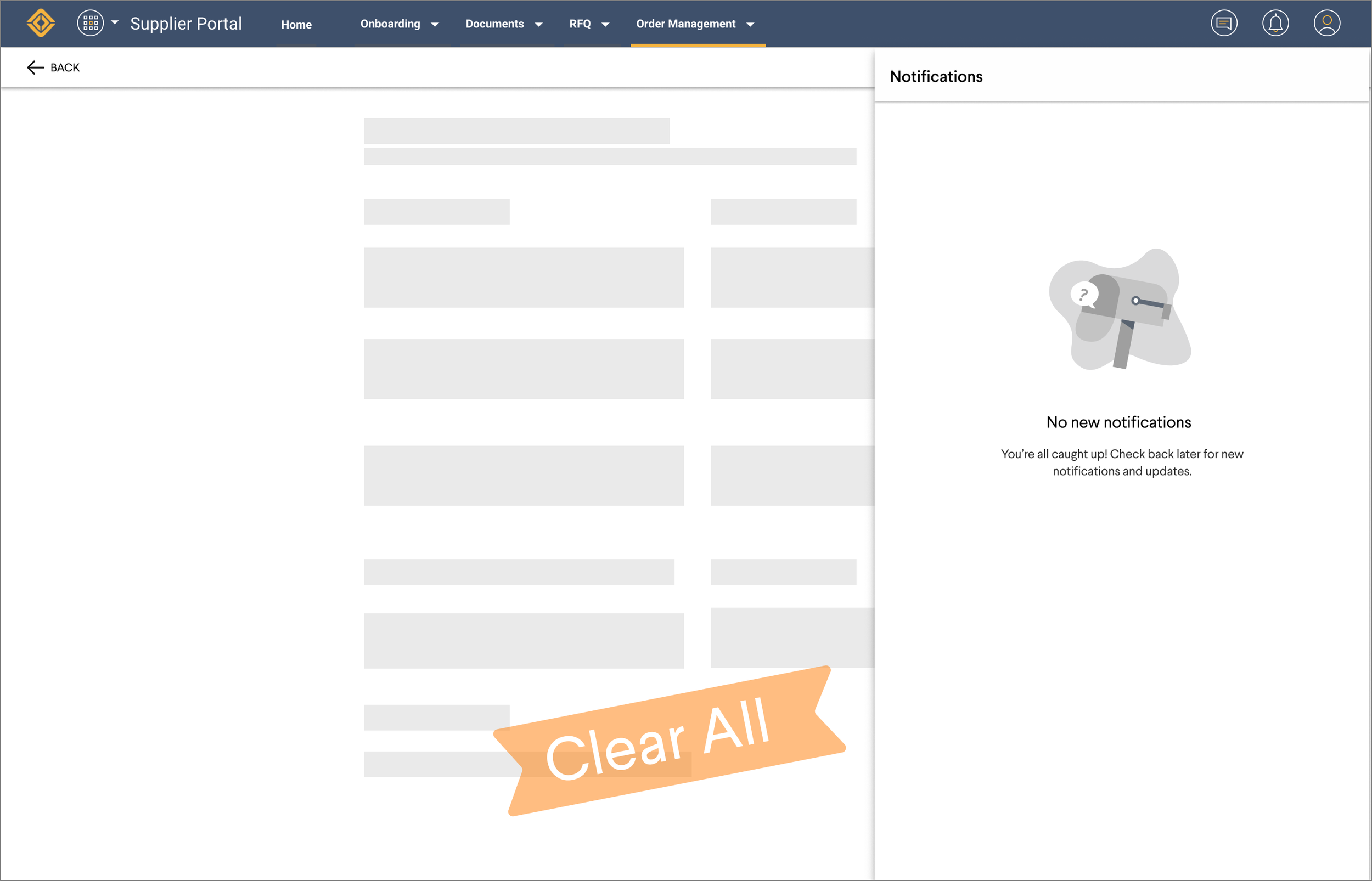1372x881 pixels.
Task: Click the No new notifications message
Action: click(1118, 422)
